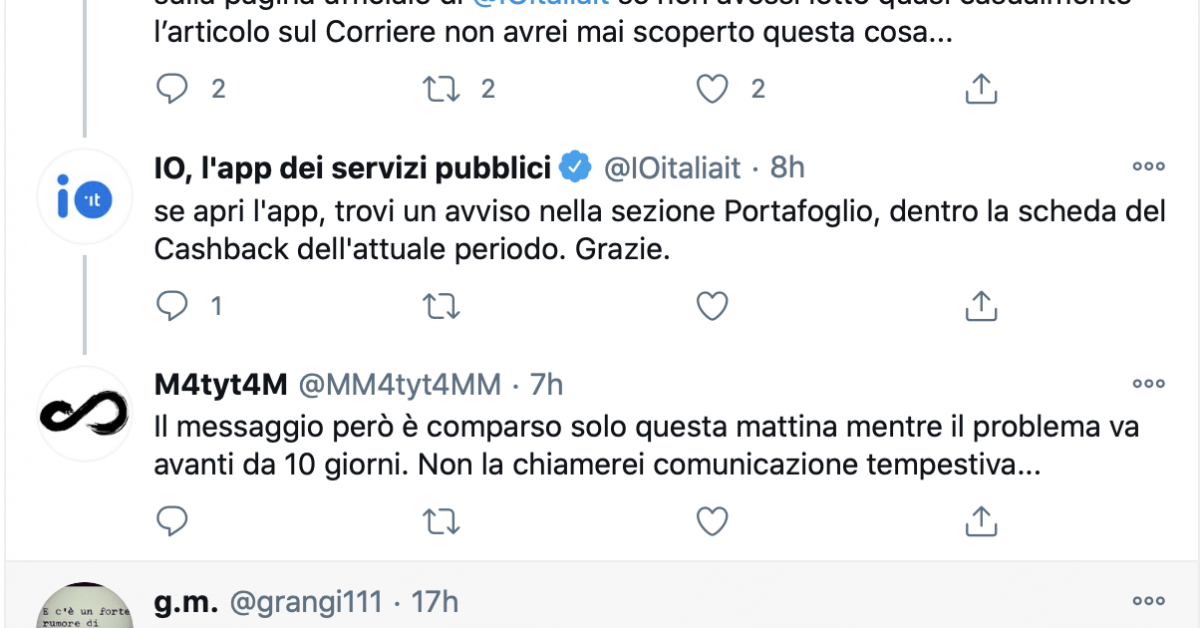The height and width of the screenshot is (628, 1200).
Task: Like M4tyt4M's tweet about the message
Action: click(x=711, y=520)
